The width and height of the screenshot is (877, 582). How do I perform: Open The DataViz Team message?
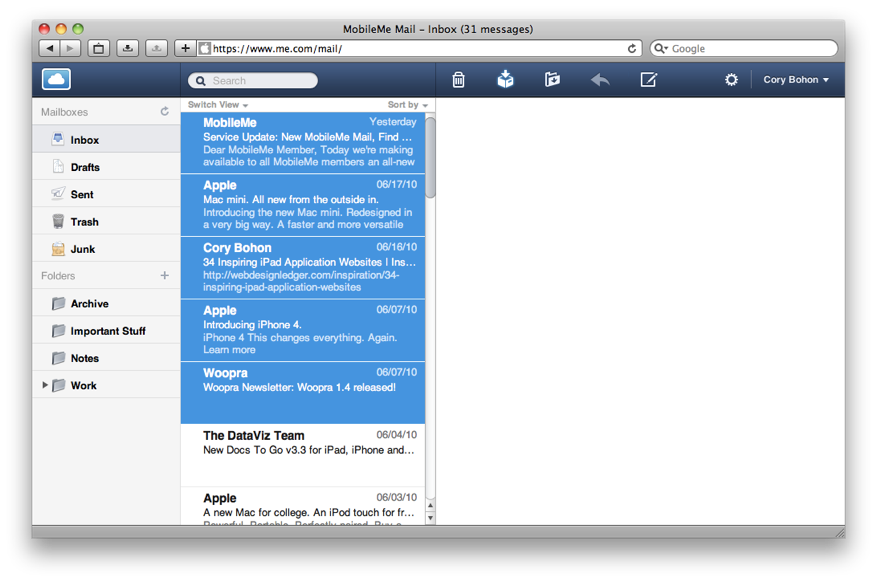303,456
